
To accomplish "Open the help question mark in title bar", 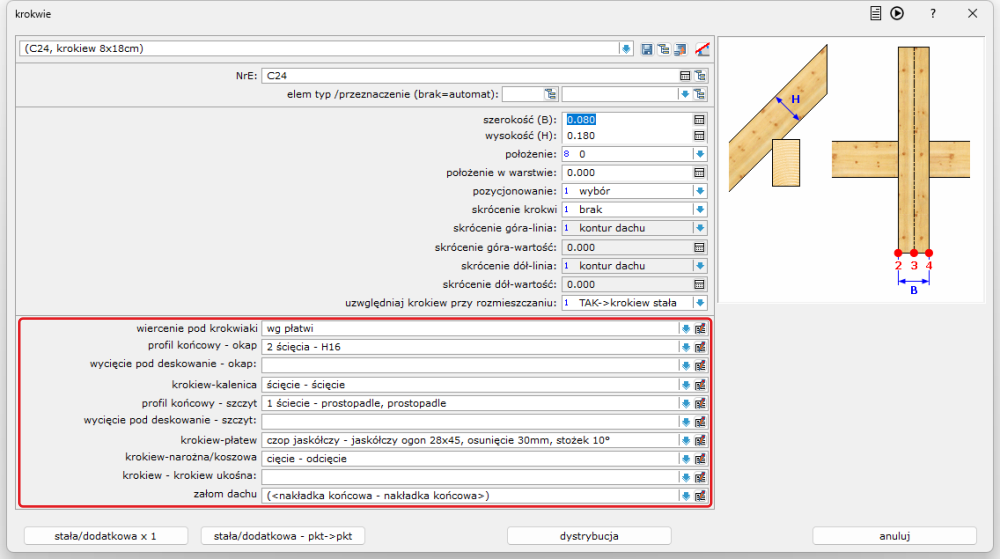I will (x=932, y=14).
